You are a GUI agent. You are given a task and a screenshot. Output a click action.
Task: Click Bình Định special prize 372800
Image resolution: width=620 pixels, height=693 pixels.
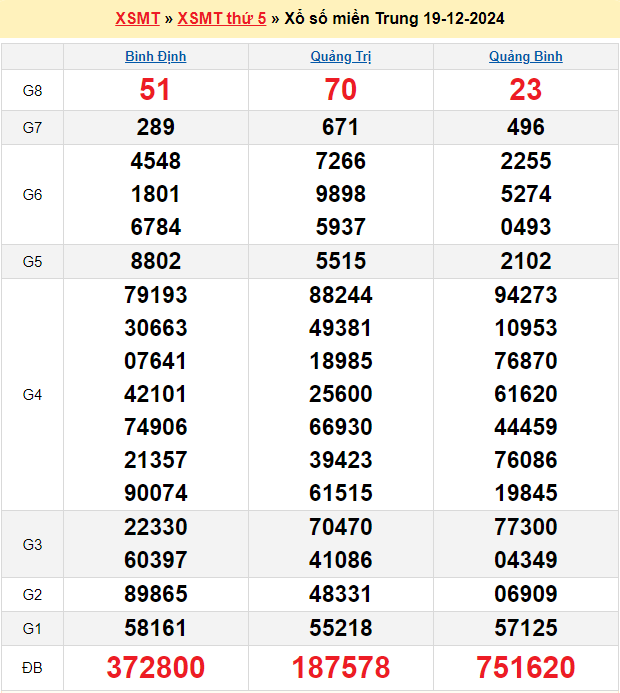click(x=155, y=668)
